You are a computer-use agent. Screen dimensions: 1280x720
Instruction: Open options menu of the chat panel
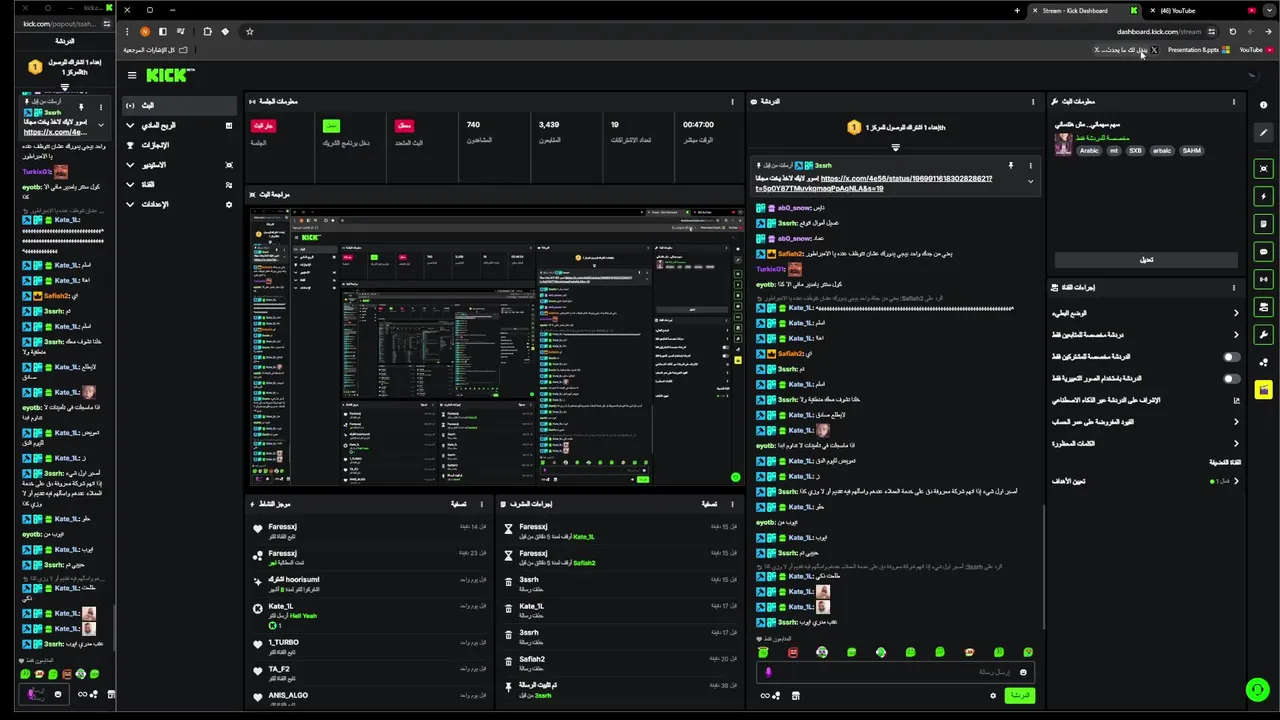click(1033, 101)
